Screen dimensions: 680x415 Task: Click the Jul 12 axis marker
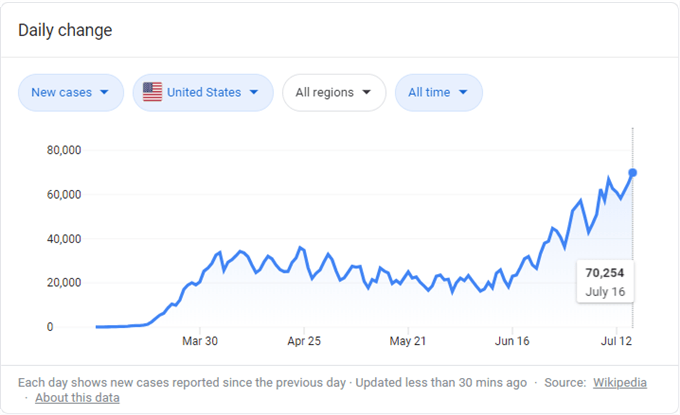tap(616, 341)
